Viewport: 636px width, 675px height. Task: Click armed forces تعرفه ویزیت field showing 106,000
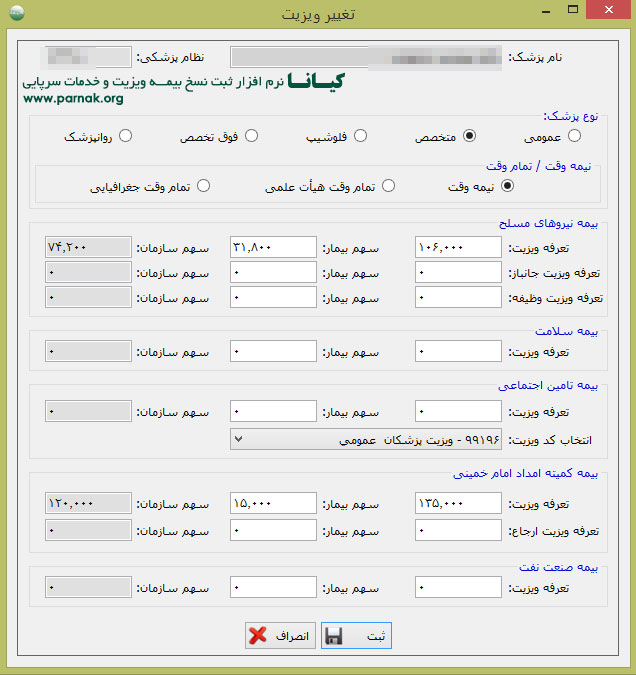pos(458,247)
